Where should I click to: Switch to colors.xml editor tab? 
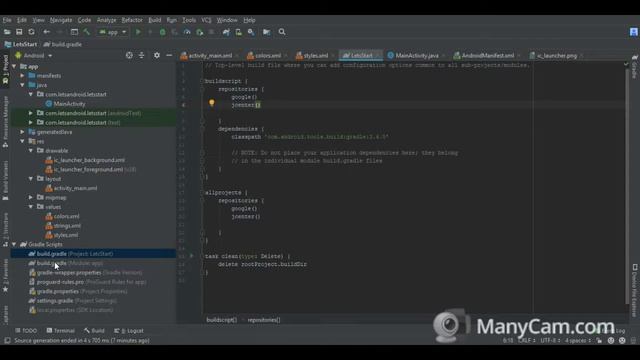tap(268, 56)
